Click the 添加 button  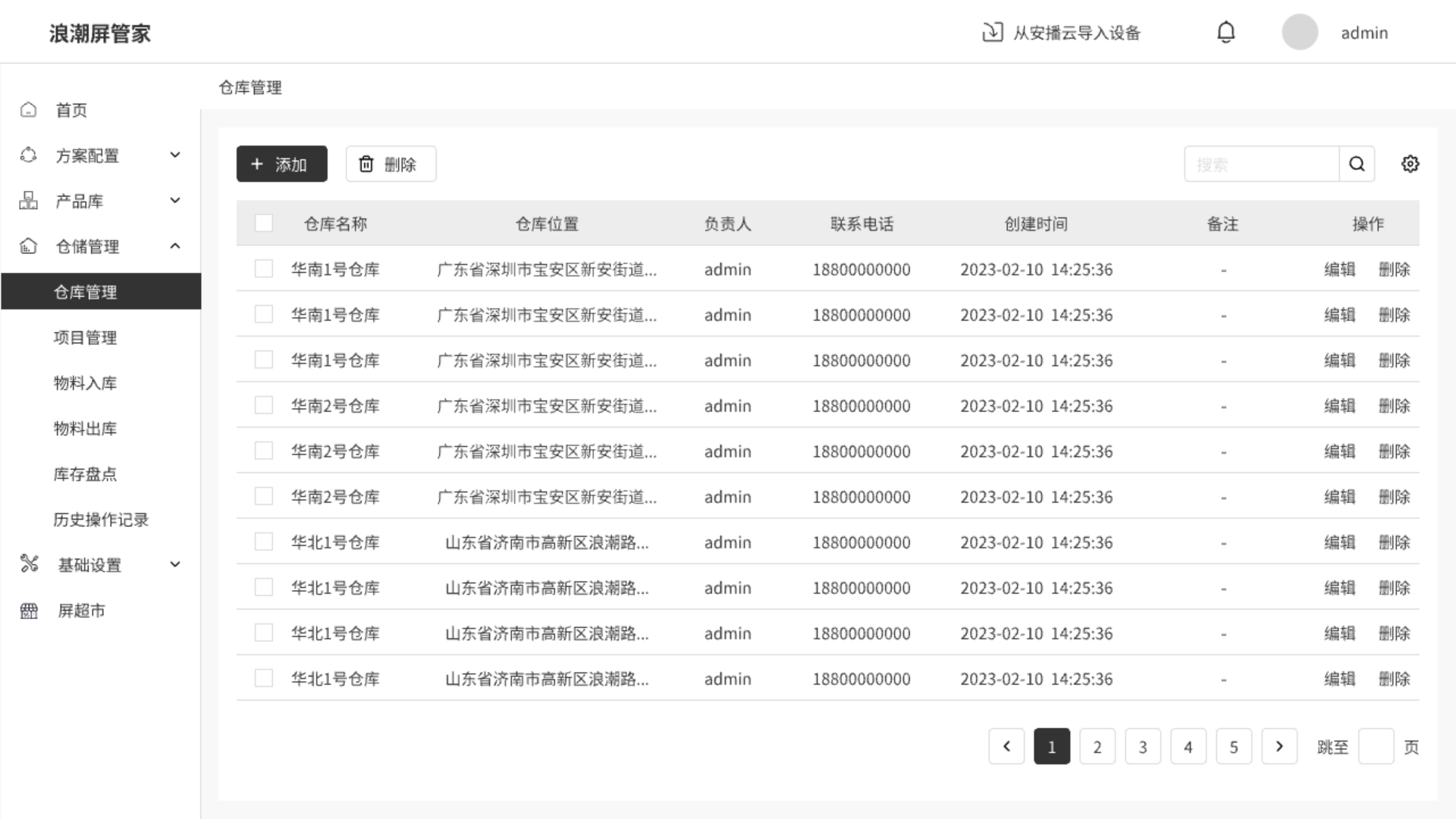[282, 164]
